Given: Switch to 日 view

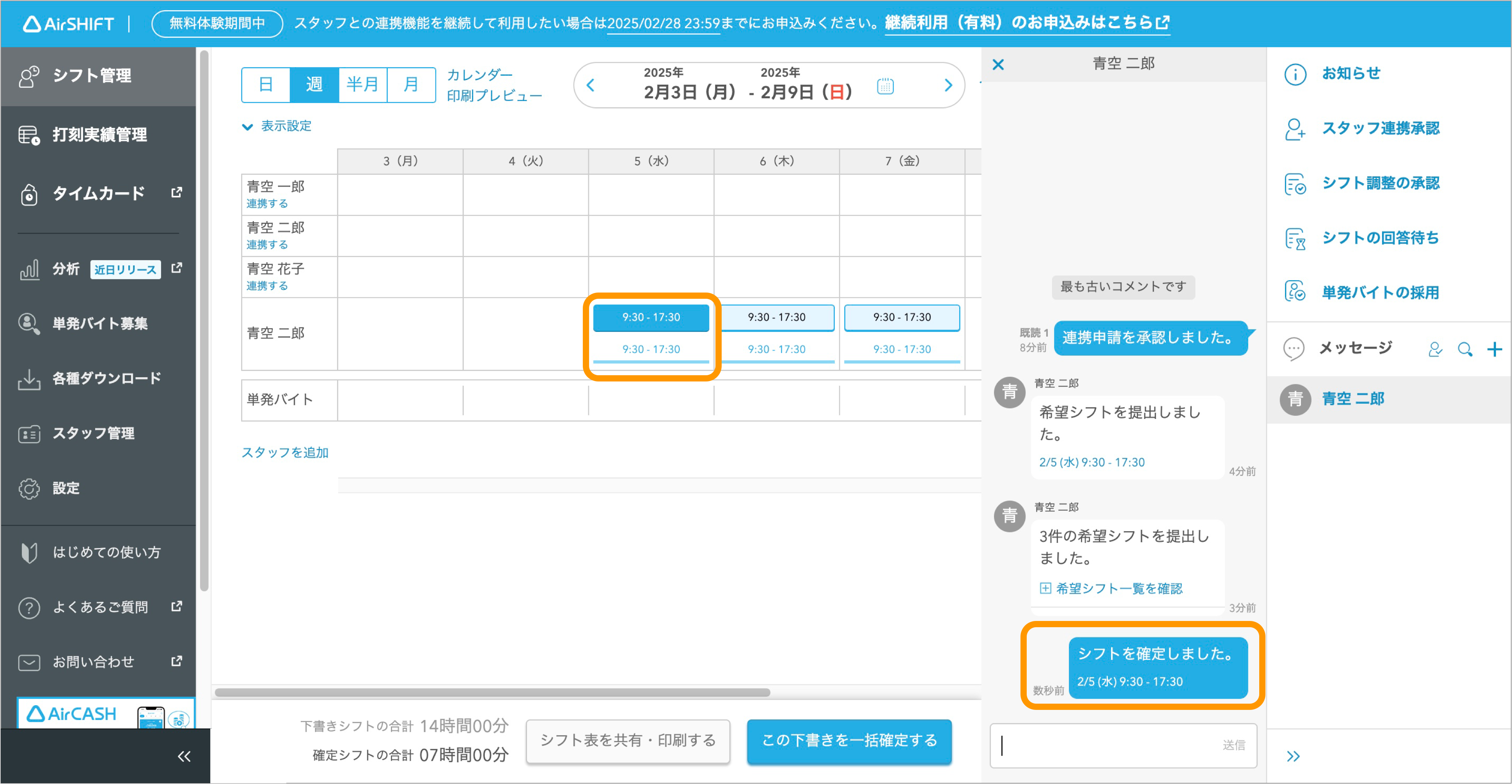Looking at the screenshot, I should click(266, 85).
